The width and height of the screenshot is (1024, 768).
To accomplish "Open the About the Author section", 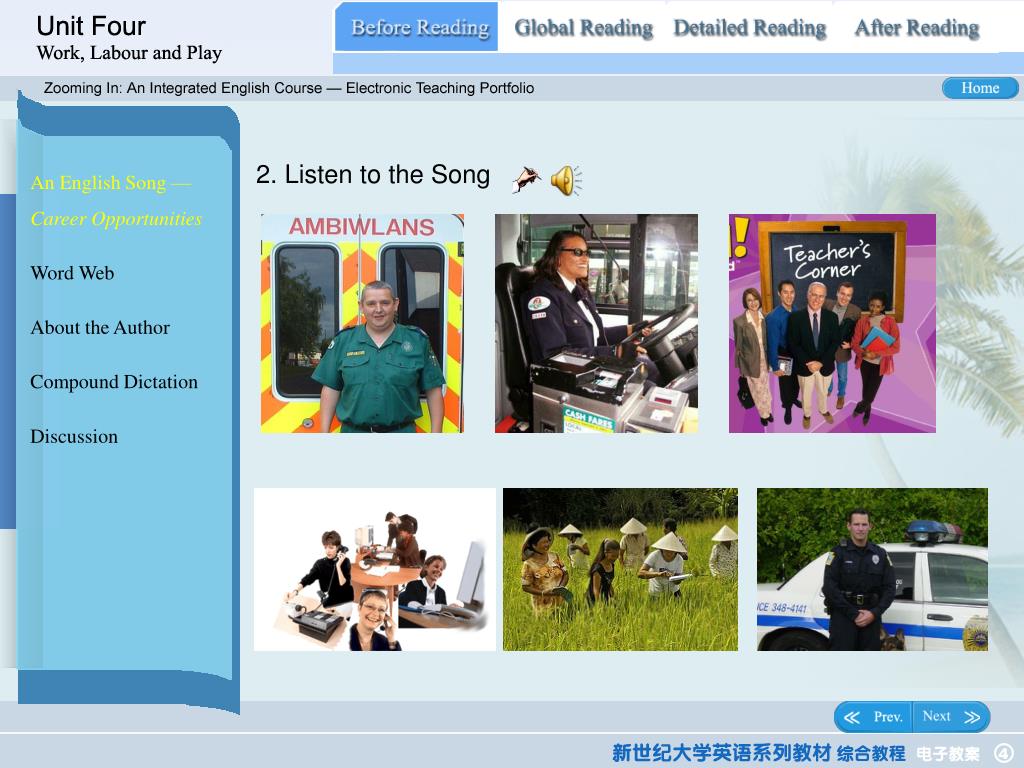I will (100, 327).
